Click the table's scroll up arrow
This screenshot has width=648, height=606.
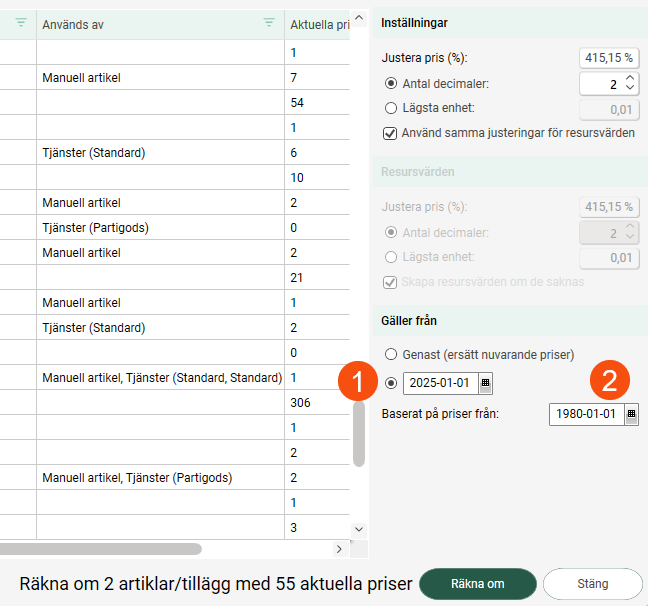pos(359,18)
